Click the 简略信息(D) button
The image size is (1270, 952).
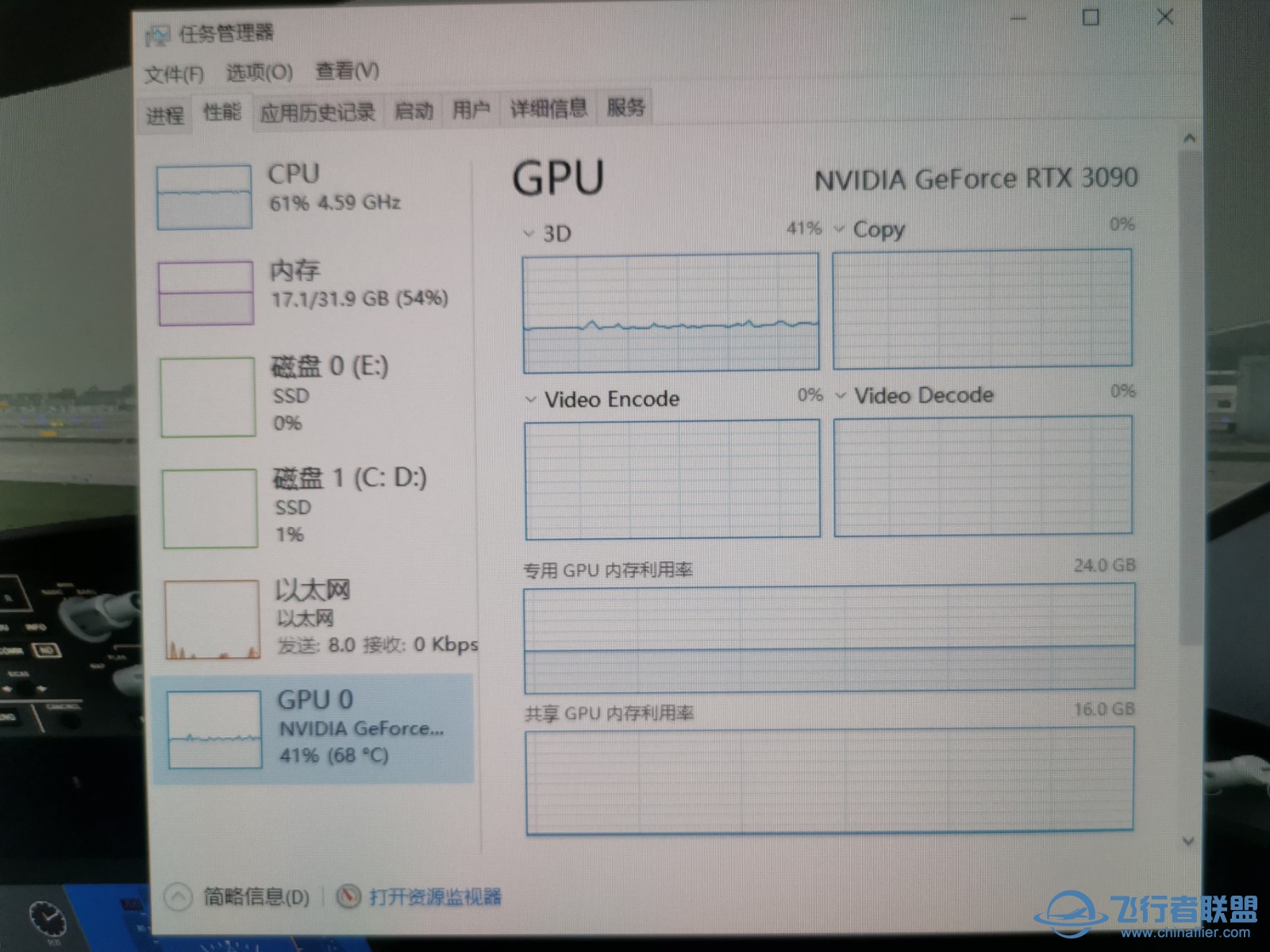[x=256, y=897]
